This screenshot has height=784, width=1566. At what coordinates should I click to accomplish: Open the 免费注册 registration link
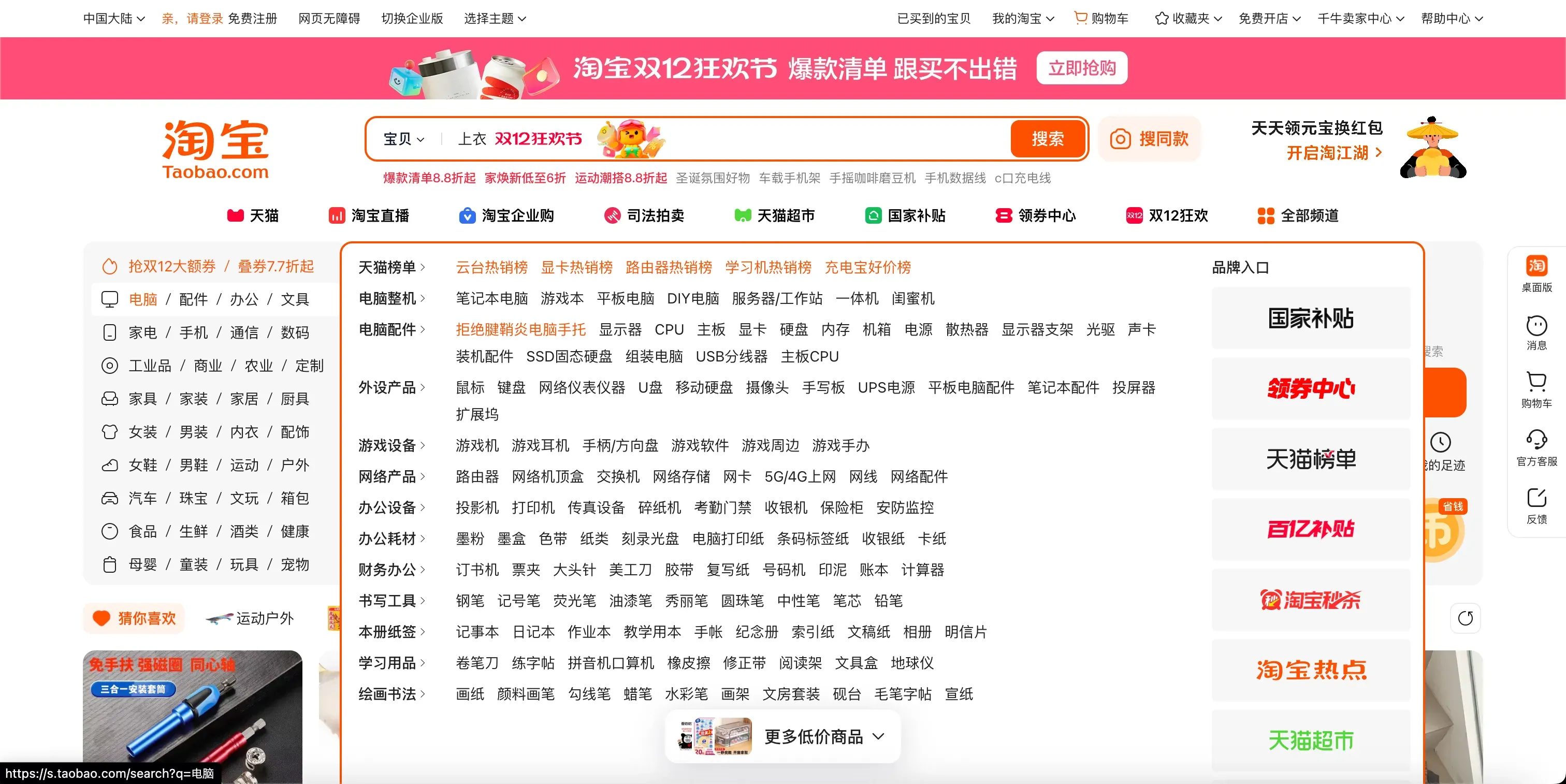(x=254, y=18)
